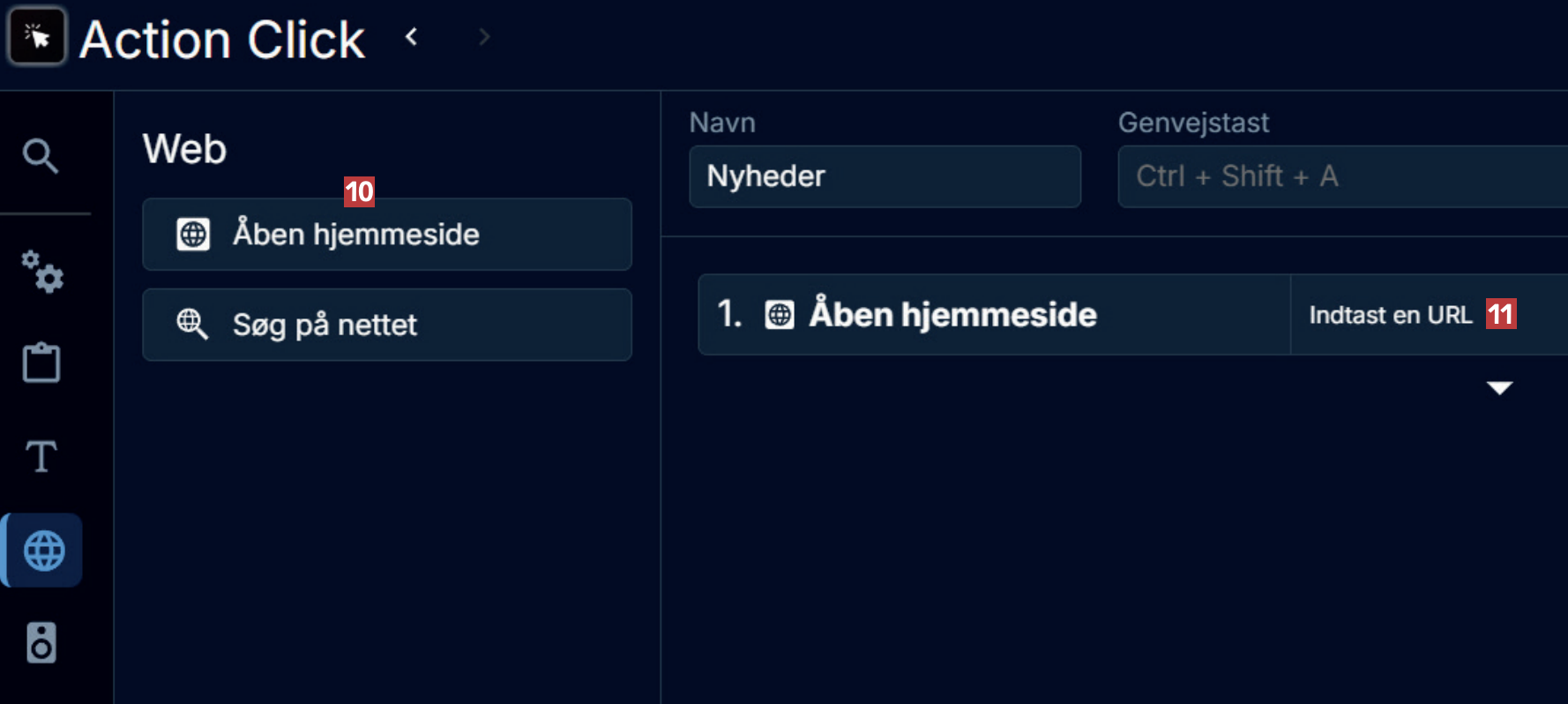Expand the down arrow below step 1

[x=1499, y=388]
